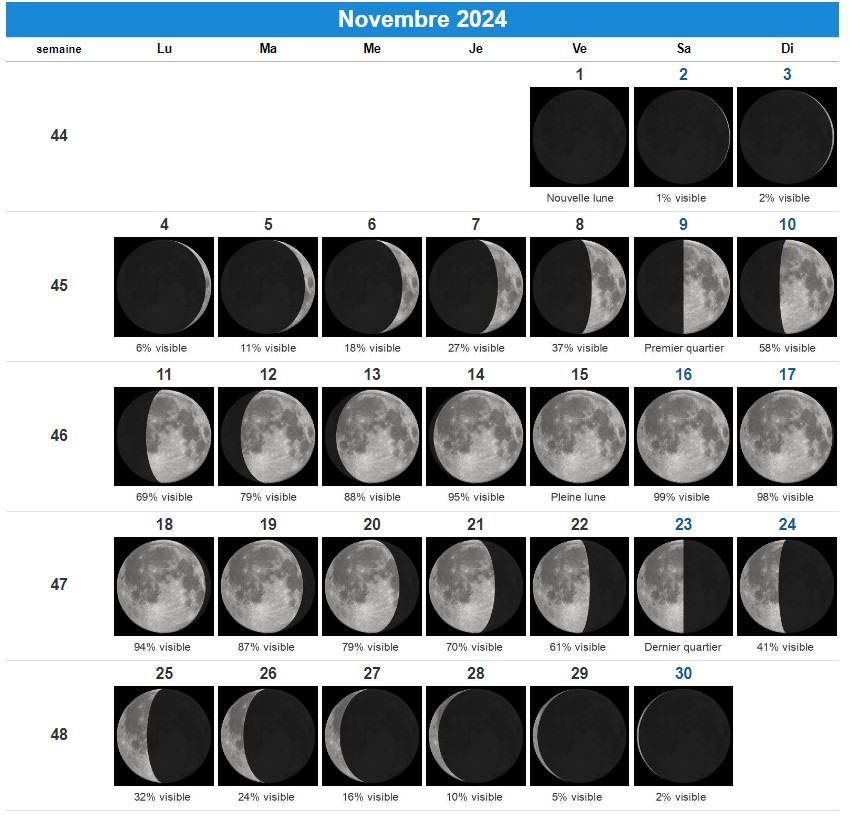Click the date number 9
Viewport: 850px width, 818px height.
683,224
